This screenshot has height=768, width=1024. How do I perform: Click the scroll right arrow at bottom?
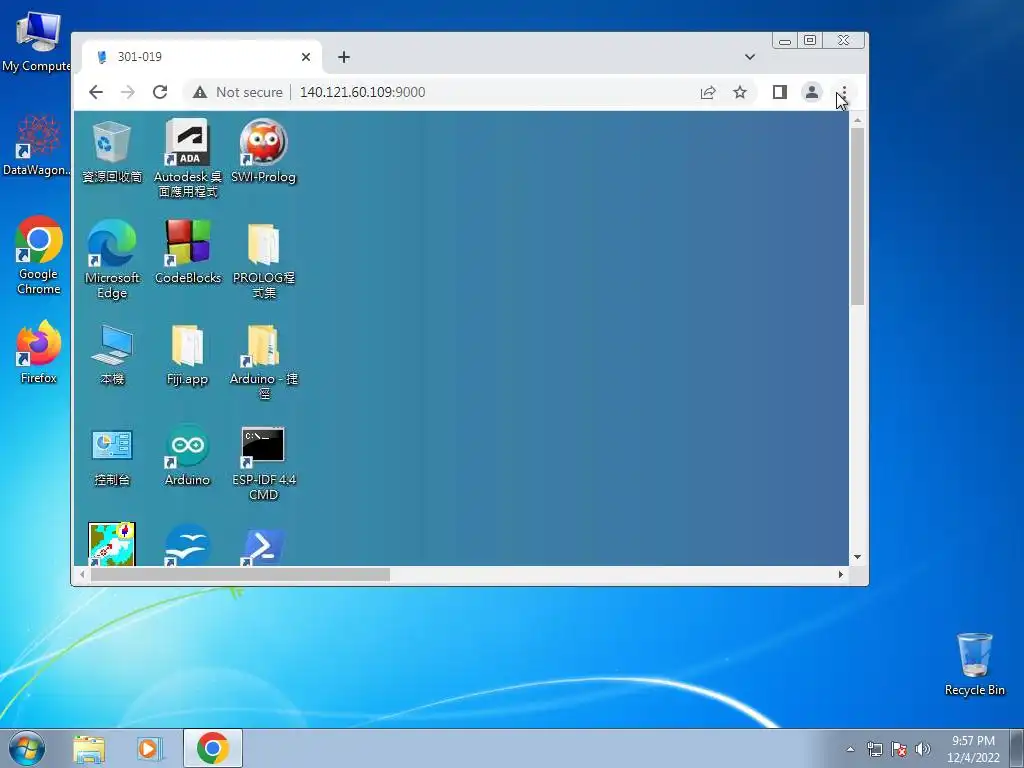click(840, 575)
